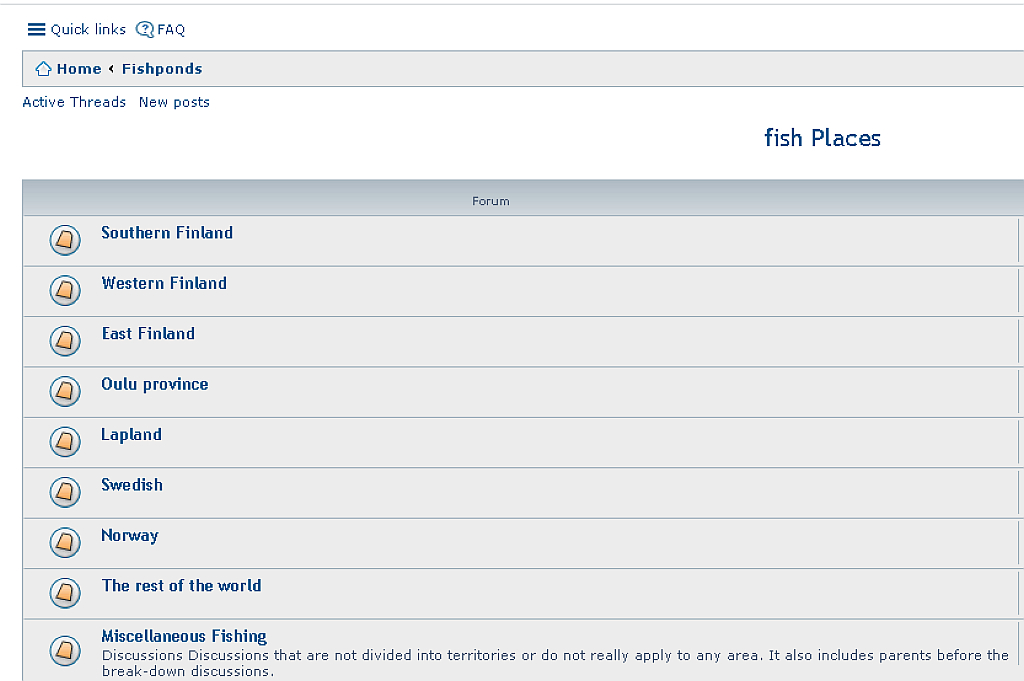Click the Forum column header
1024x681 pixels.
pyautogui.click(x=491, y=201)
